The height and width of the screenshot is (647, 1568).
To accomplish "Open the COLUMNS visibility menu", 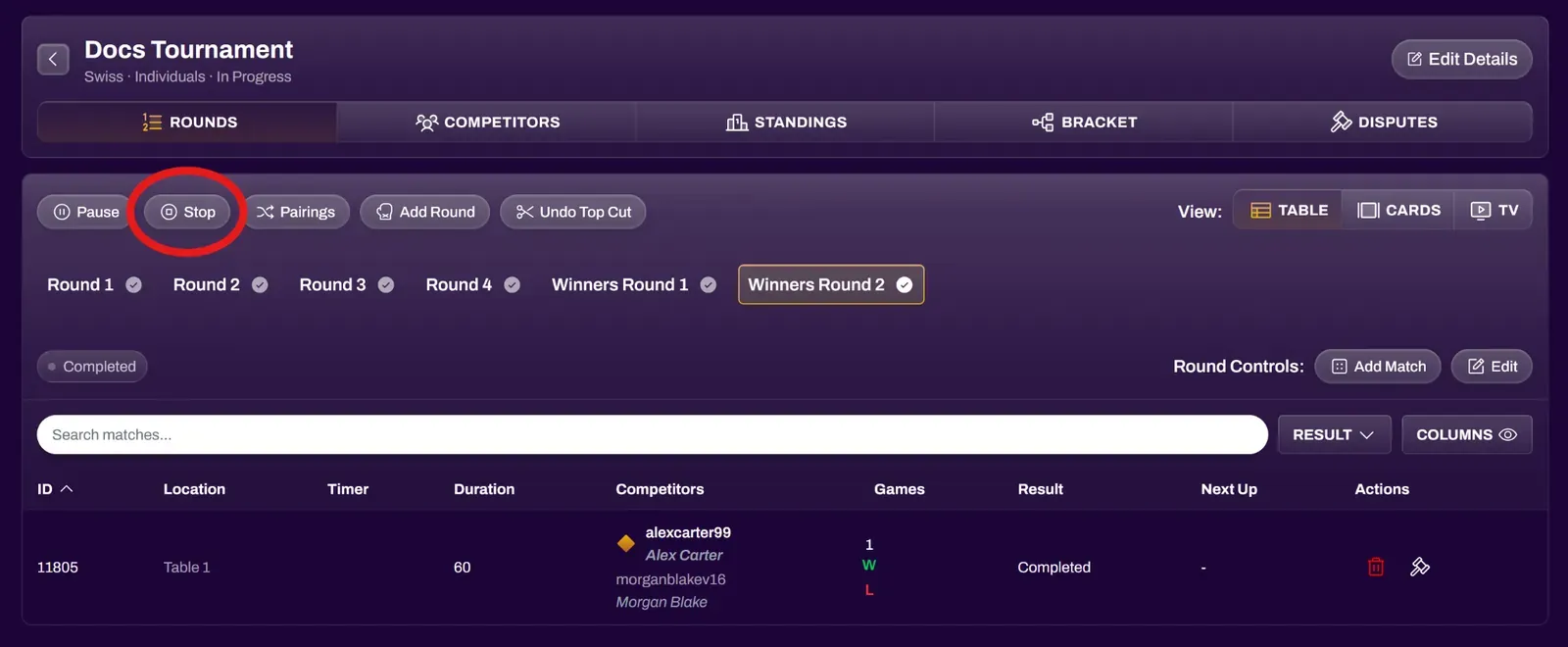I will pos(1466,434).
